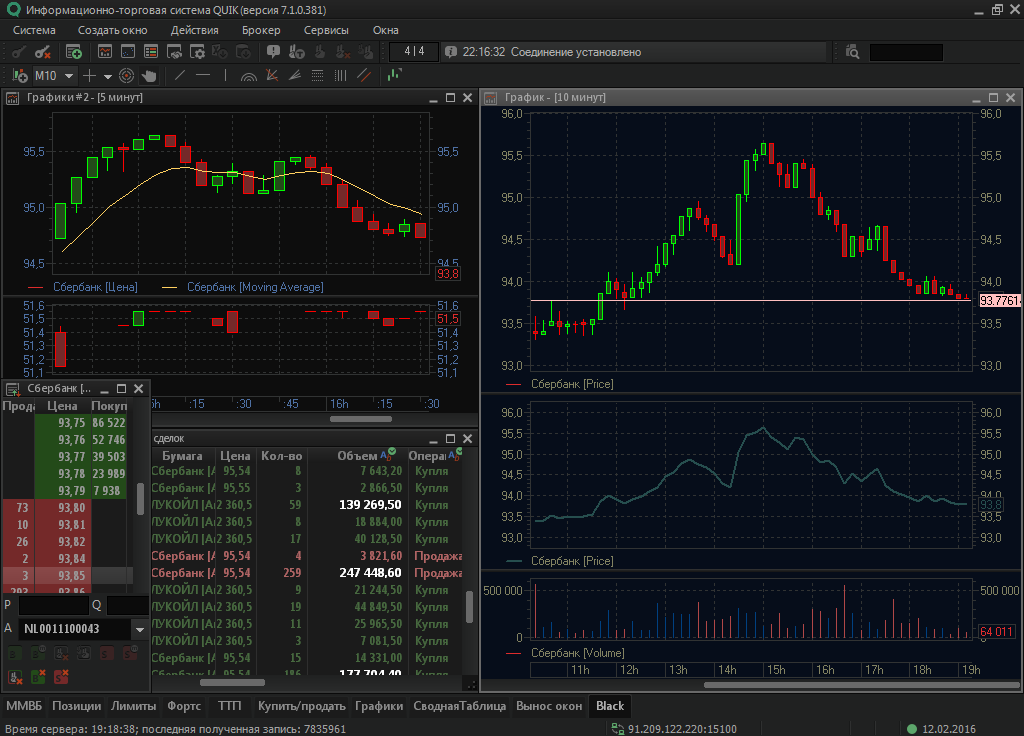Click the create new table icon

pos(74,52)
